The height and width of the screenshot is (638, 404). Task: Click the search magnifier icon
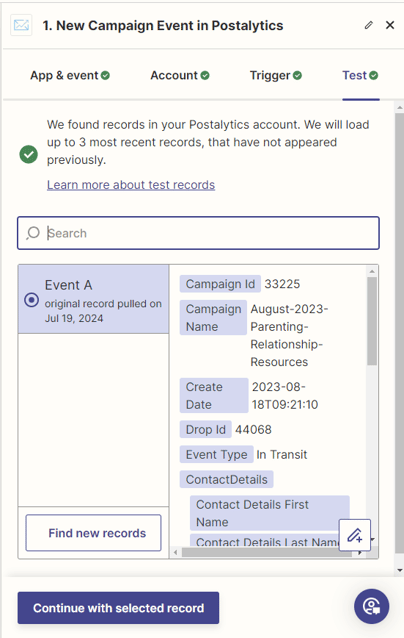coord(33,233)
